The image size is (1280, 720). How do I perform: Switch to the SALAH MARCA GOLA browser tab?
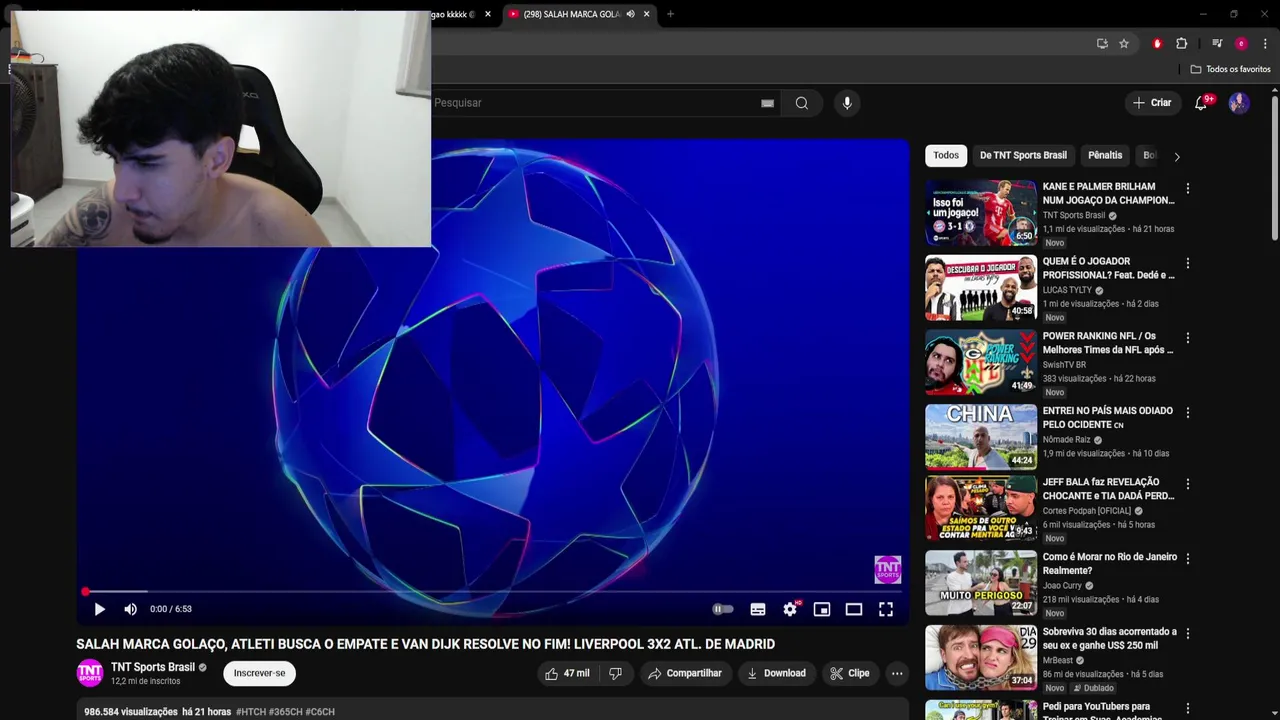[x=572, y=14]
